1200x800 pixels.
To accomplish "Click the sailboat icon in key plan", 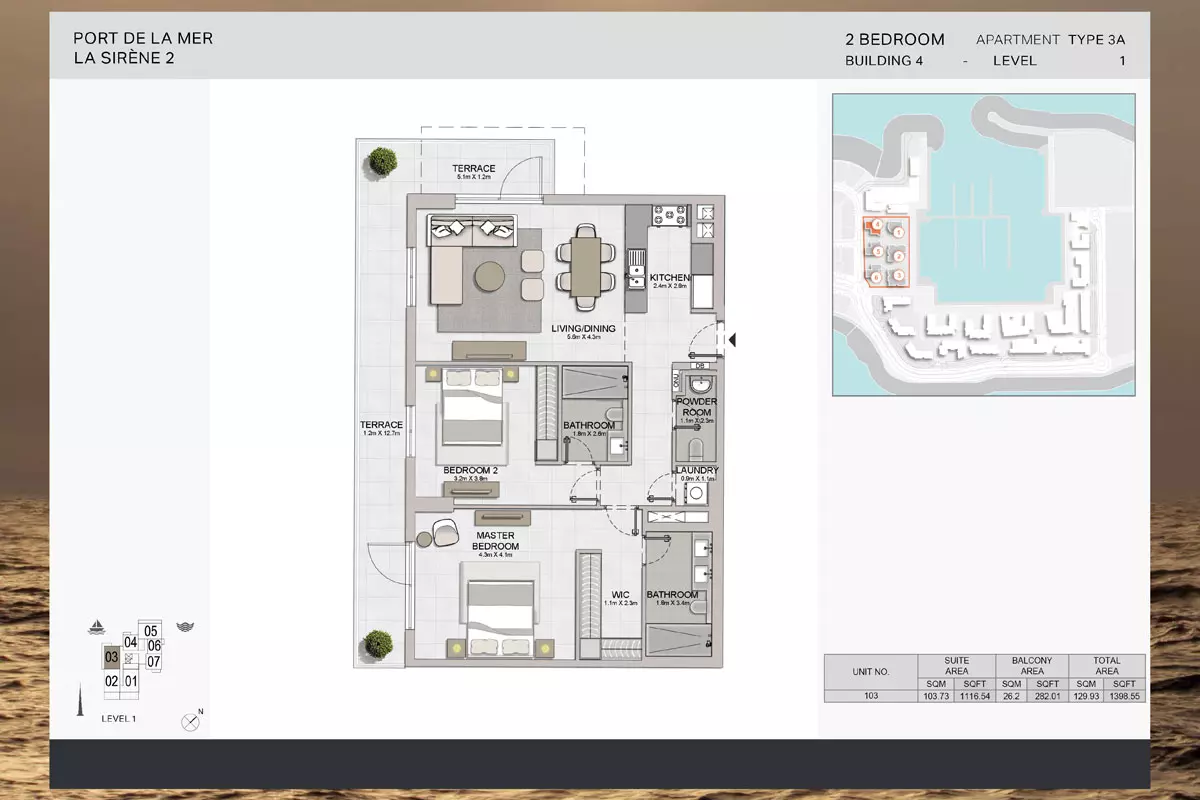I will 97,628.
